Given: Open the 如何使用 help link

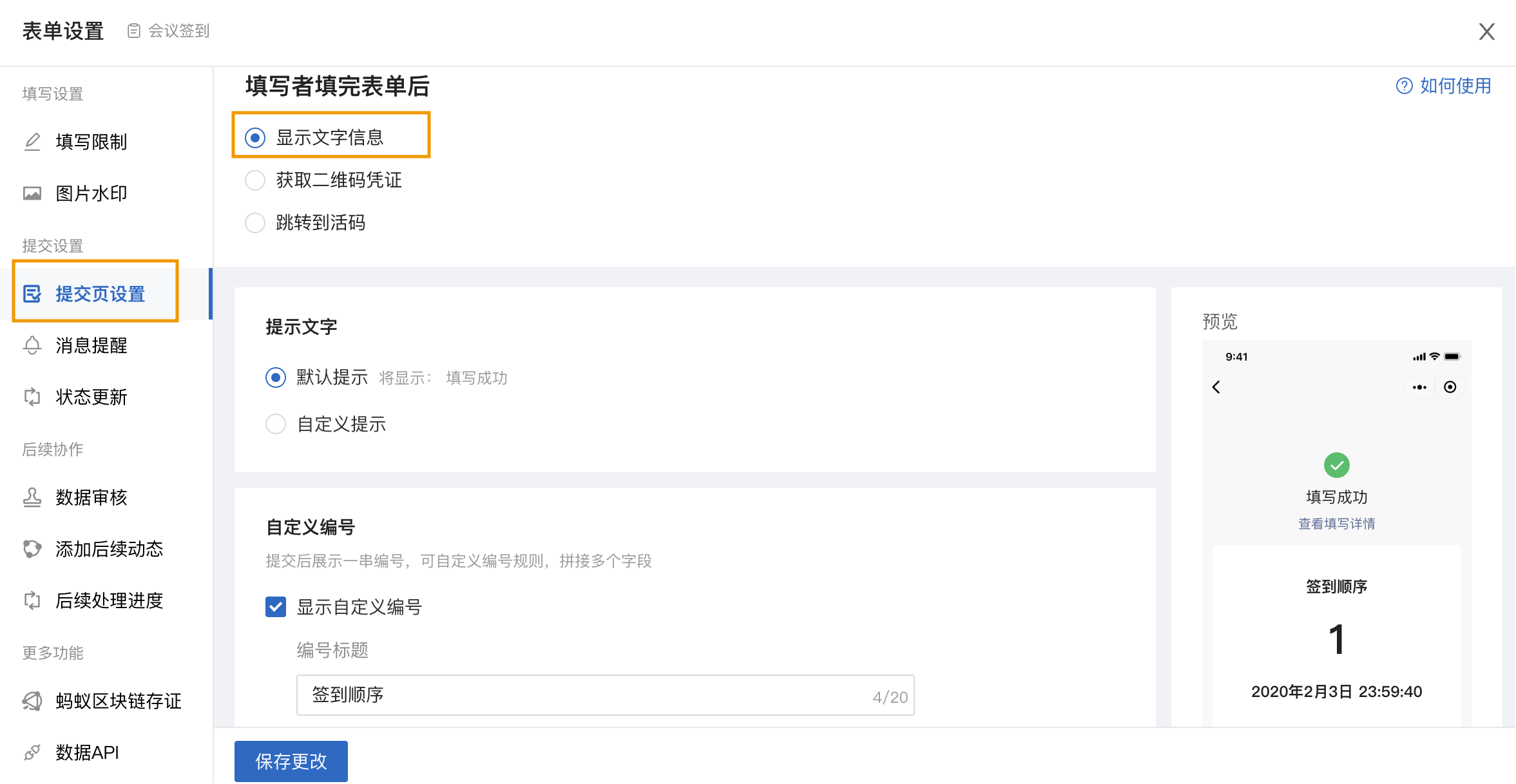Looking at the screenshot, I should 1455,86.
